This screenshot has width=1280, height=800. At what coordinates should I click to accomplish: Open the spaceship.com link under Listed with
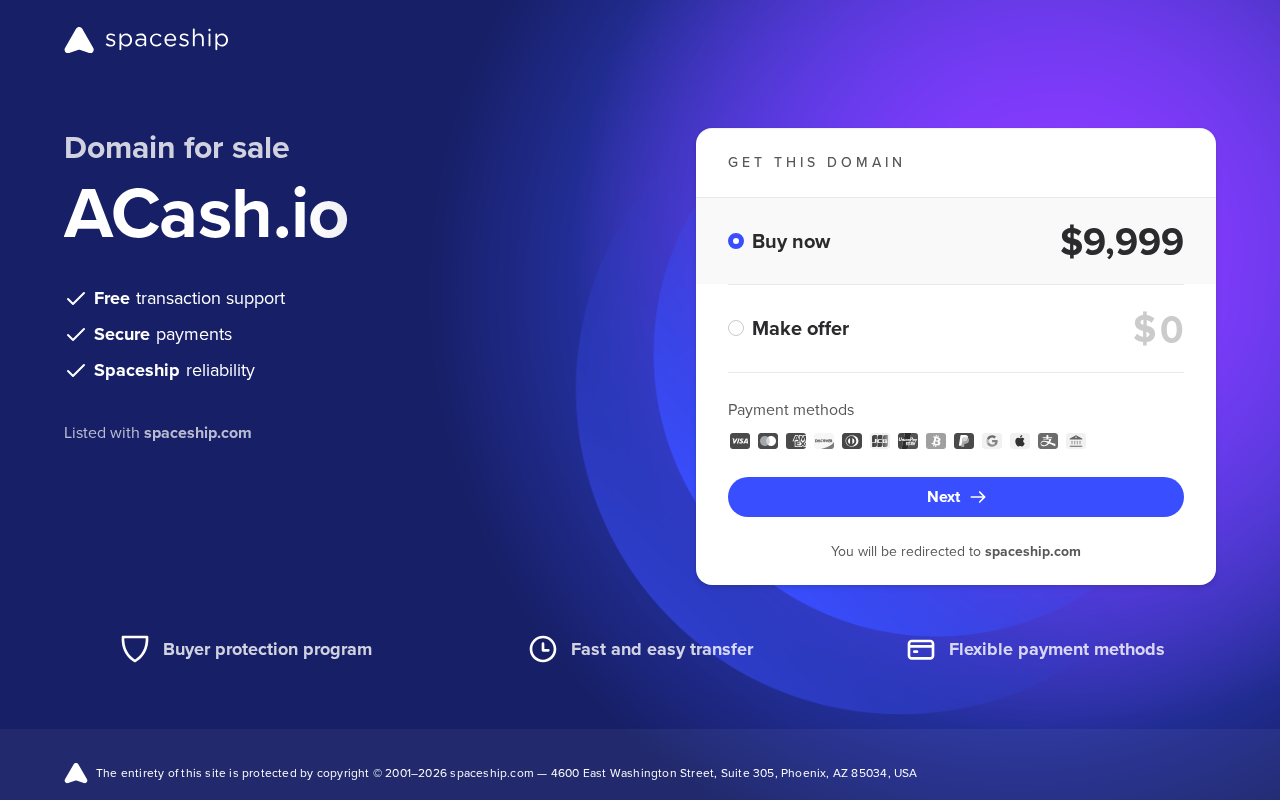coord(198,433)
